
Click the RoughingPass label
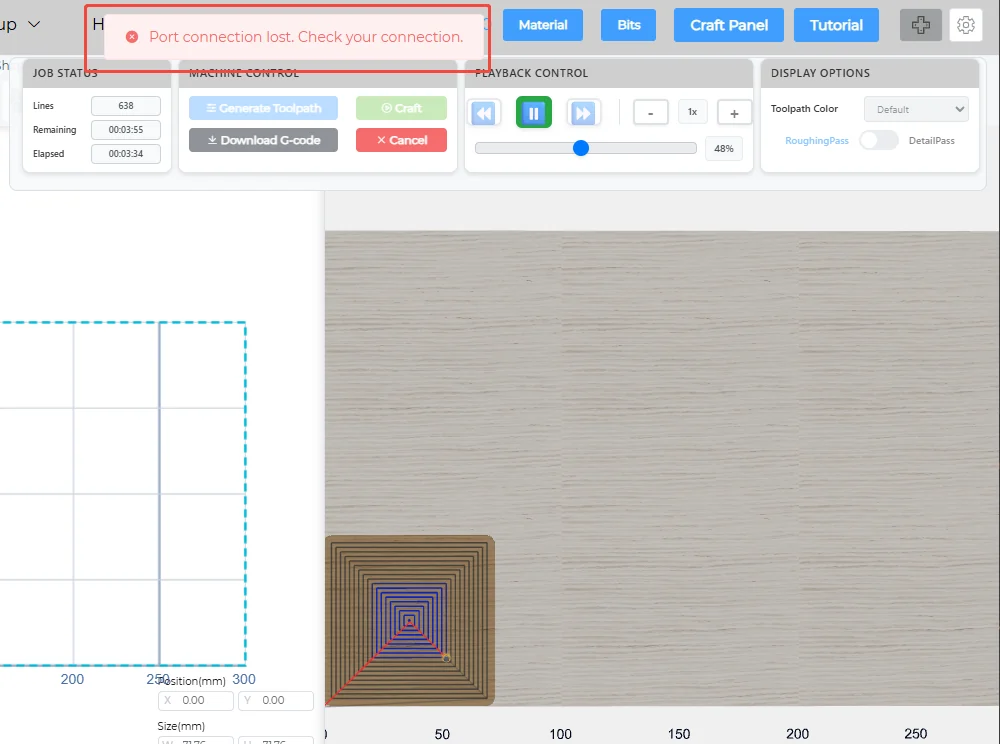tap(816, 141)
